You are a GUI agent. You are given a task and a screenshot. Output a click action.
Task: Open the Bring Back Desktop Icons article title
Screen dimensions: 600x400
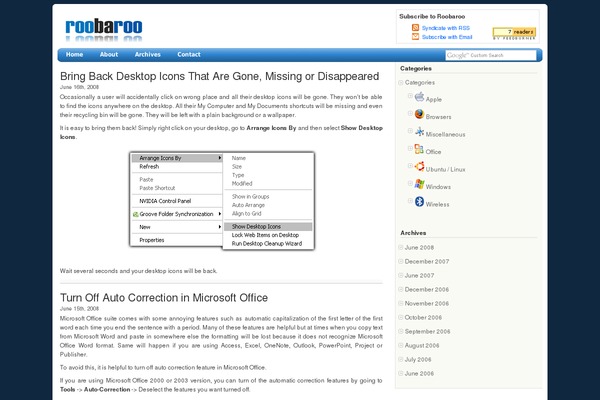[219, 76]
